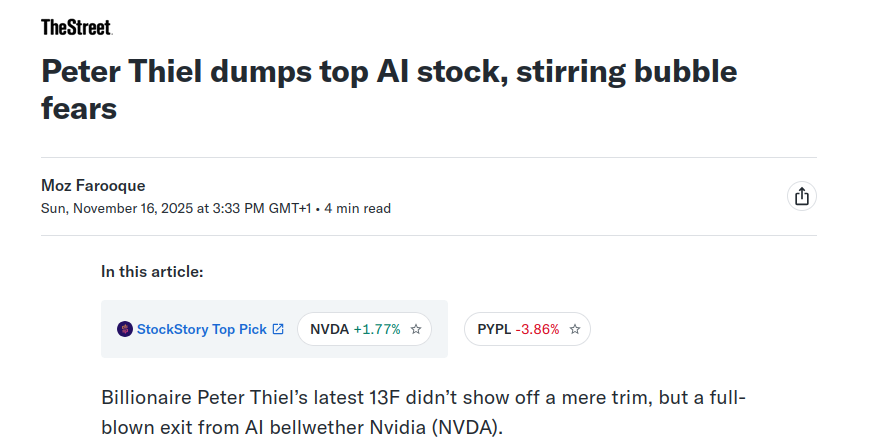Image resolution: width=877 pixels, height=448 pixels.
Task: Click the NVDA +1.77% change value
Action: tap(377, 329)
